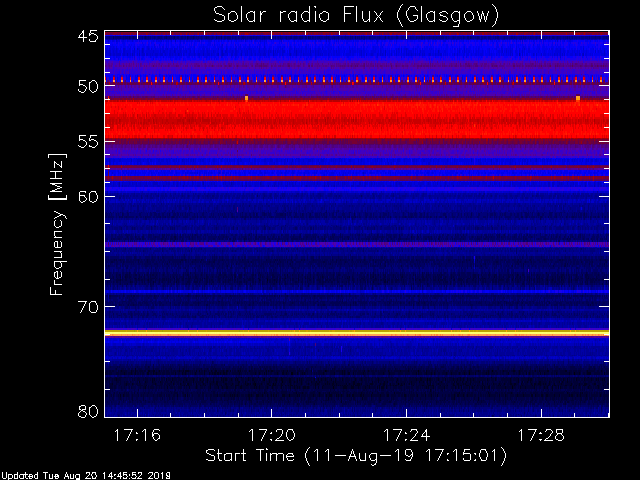Image resolution: width=640 pixels, height=480 pixels.
Task: Click the 45 frequency tick label
Action: 88,36
